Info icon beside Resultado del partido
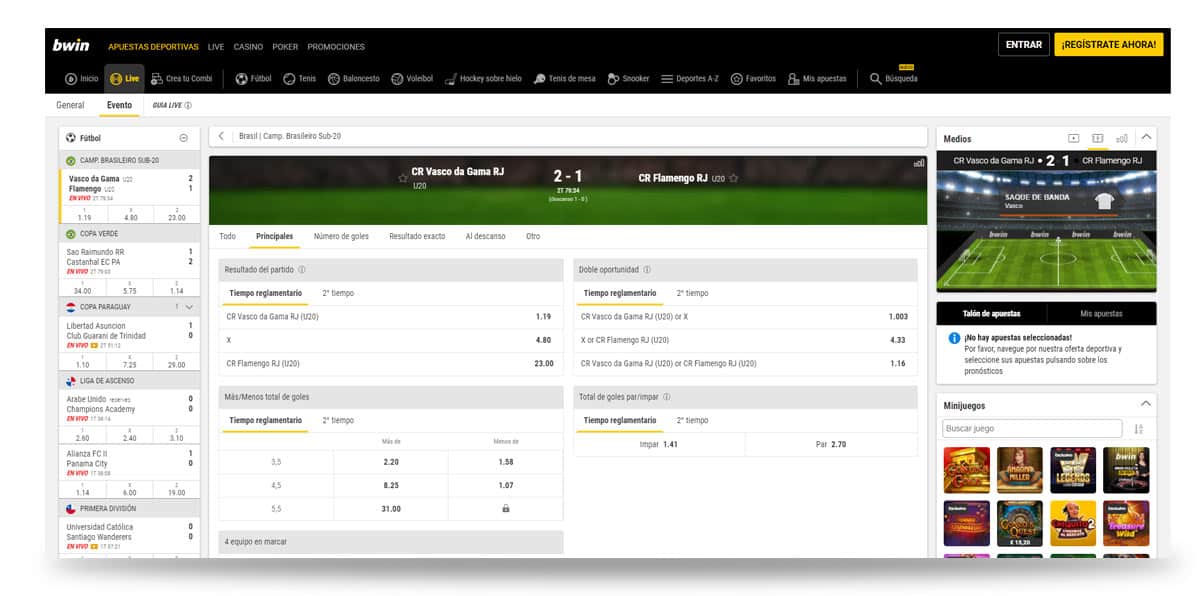This screenshot has width=1200, height=596. tap(302, 269)
